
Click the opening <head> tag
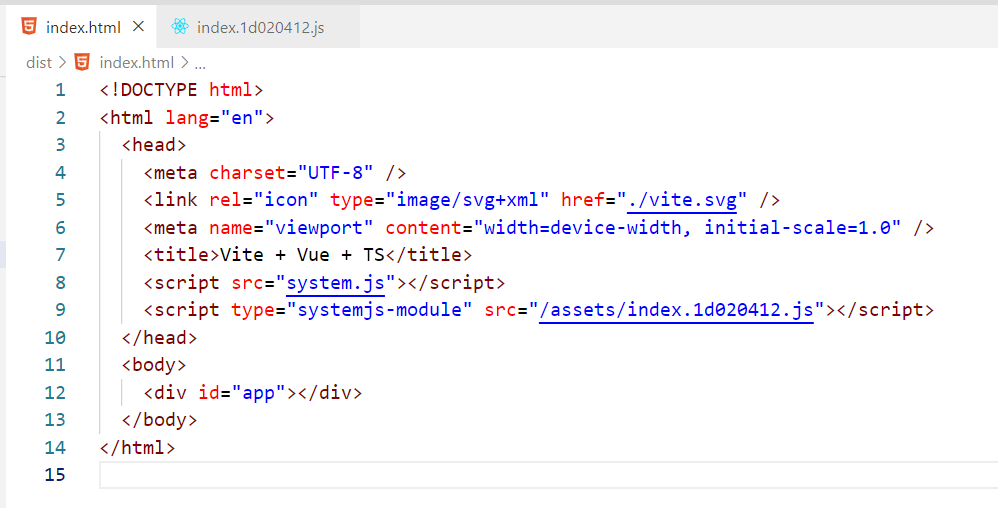point(154,145)
